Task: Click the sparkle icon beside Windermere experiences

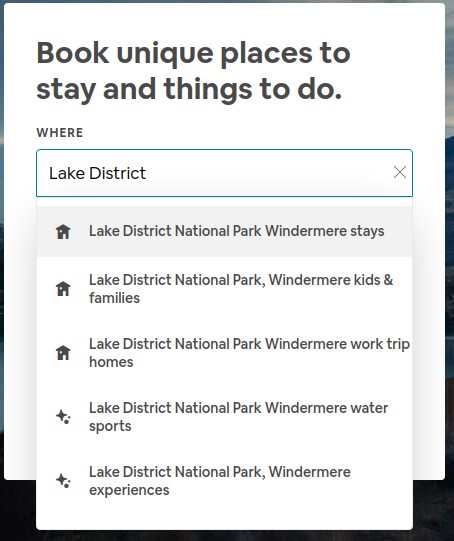Action: pos(63,480)
